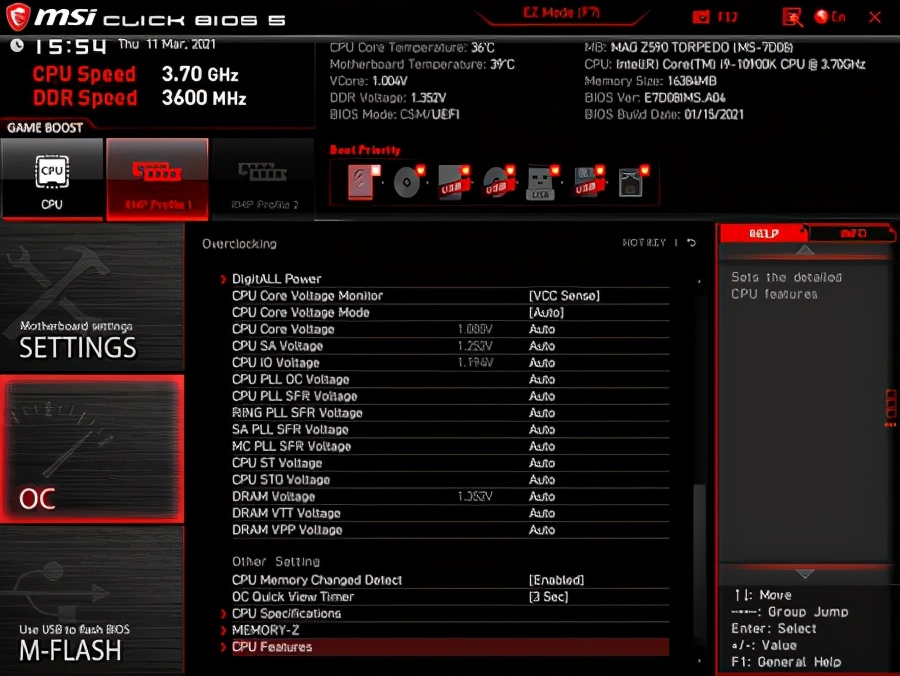Switch to the INFO tab
900x676 pixels.
(x=852, y=233)
